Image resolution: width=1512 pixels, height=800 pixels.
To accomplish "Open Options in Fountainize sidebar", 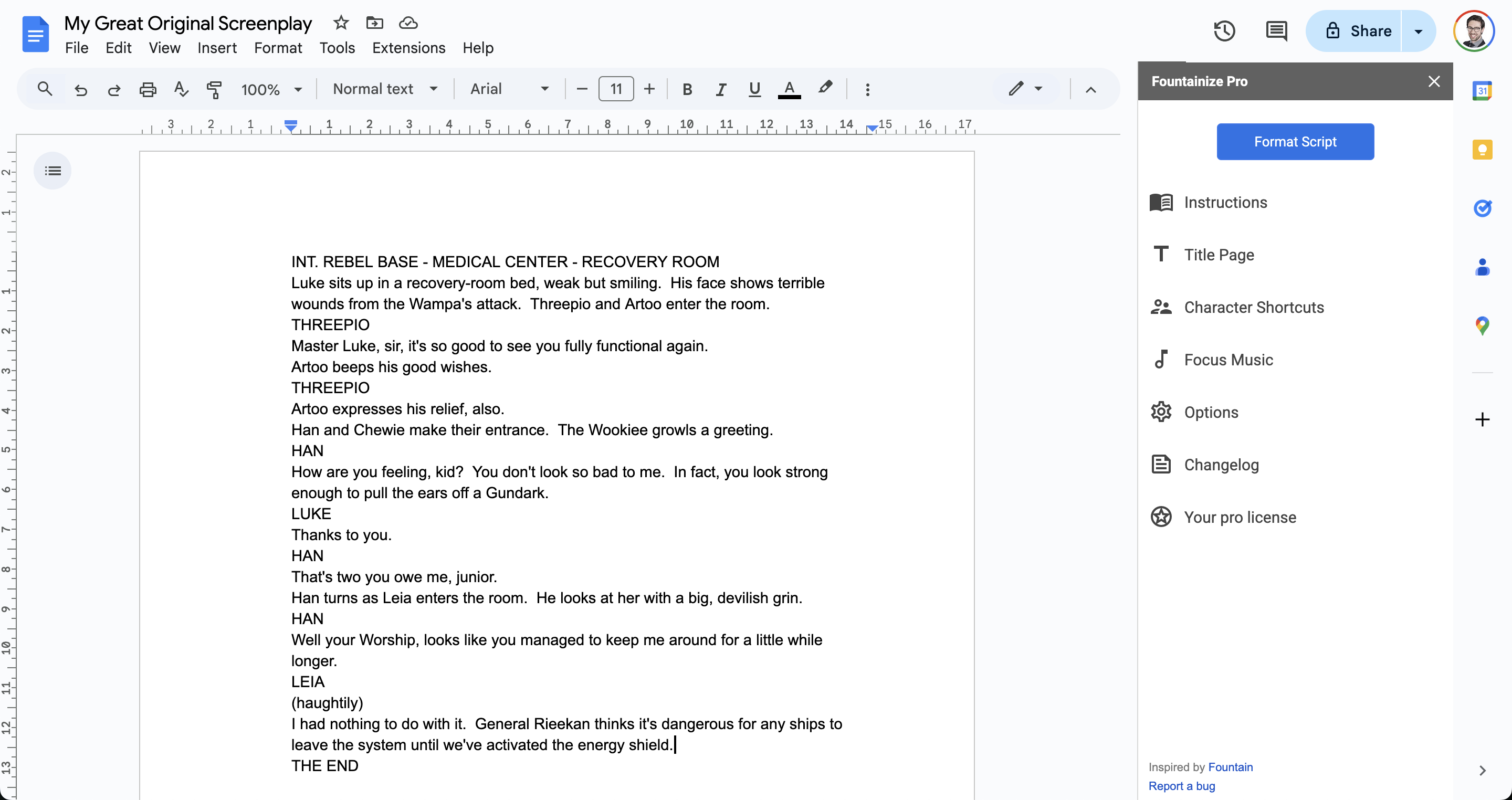I will pyautogui.click(x=1194, y=413).
